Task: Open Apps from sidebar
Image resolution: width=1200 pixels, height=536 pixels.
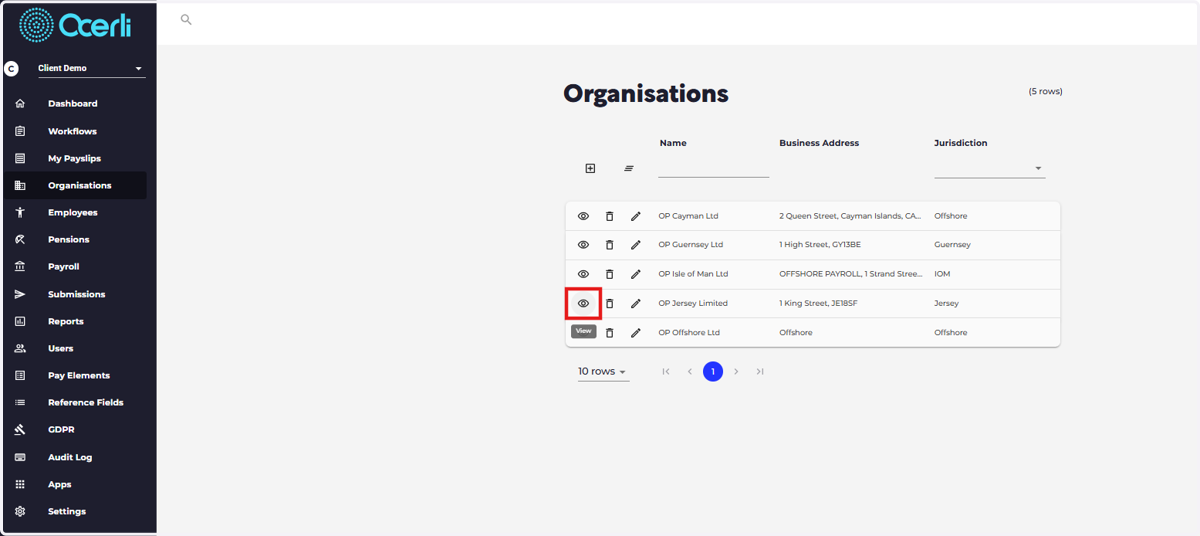Action: [x=60, y=484]
